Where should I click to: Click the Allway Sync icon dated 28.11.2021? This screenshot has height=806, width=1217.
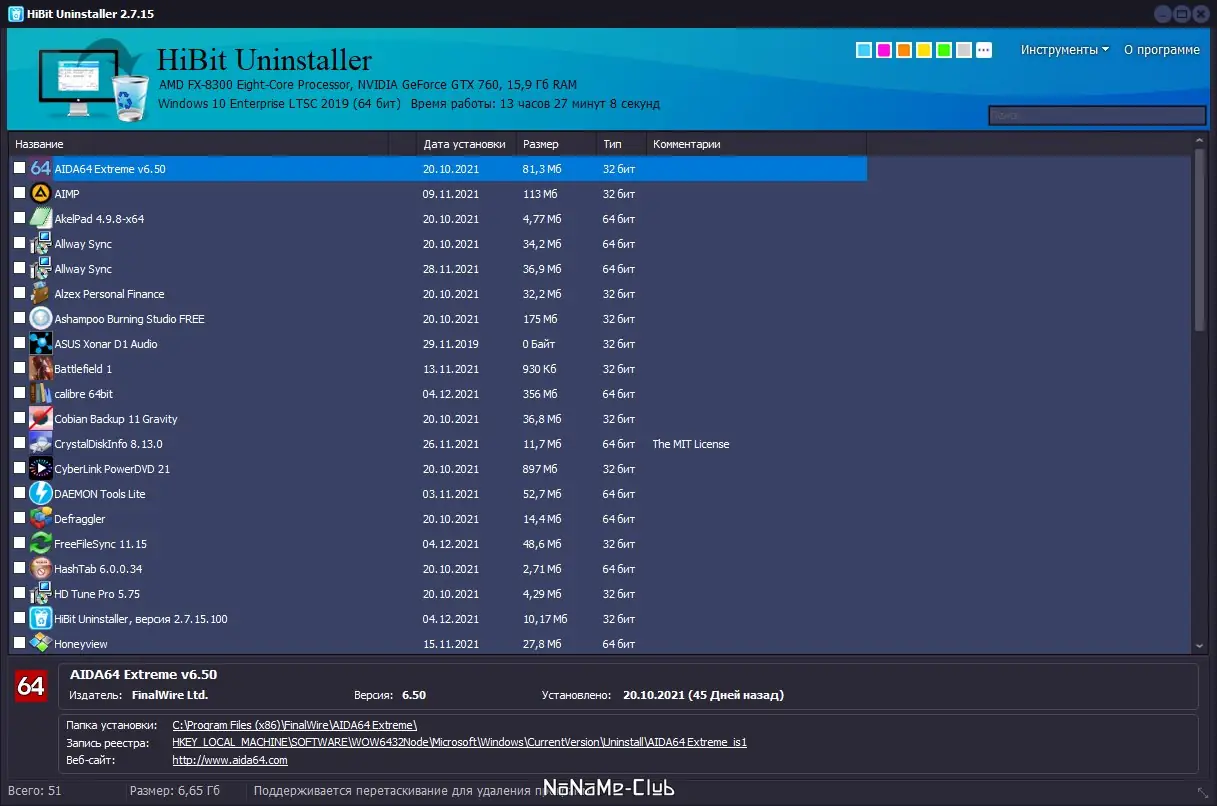coord(40,268)
